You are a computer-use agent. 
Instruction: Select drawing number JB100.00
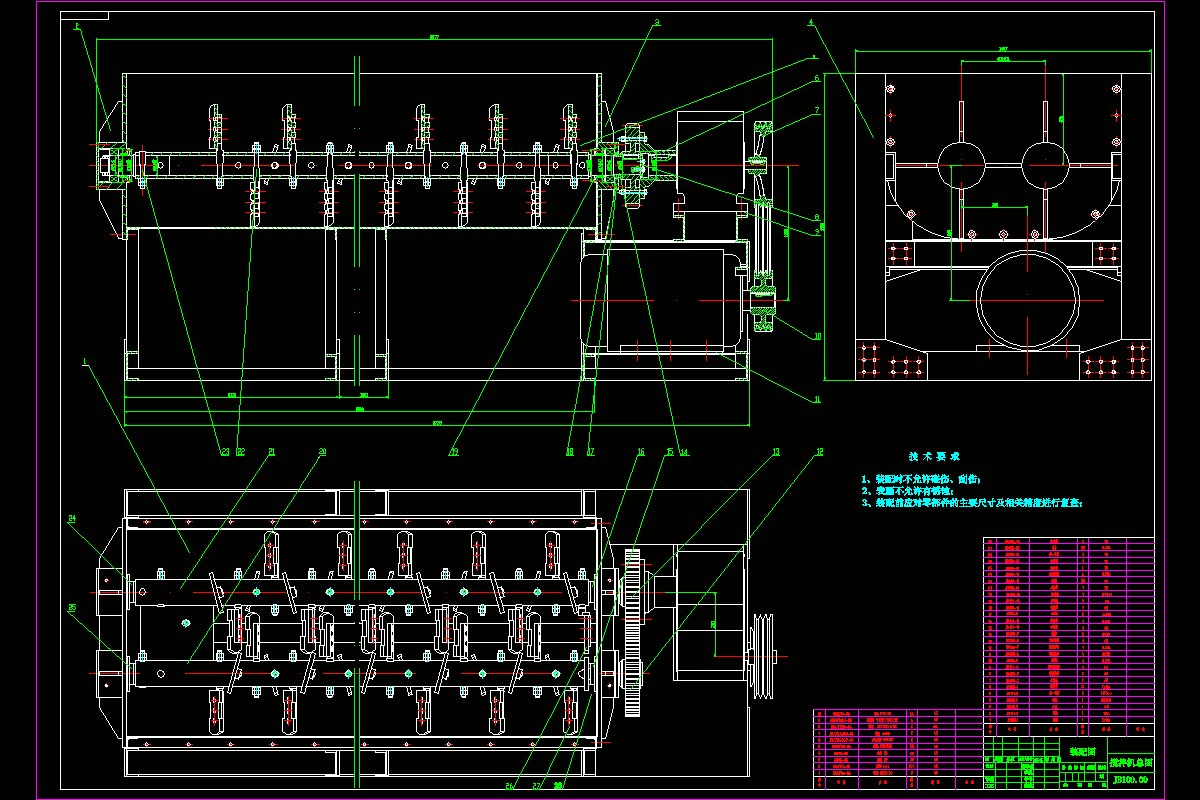point(1131,779)
